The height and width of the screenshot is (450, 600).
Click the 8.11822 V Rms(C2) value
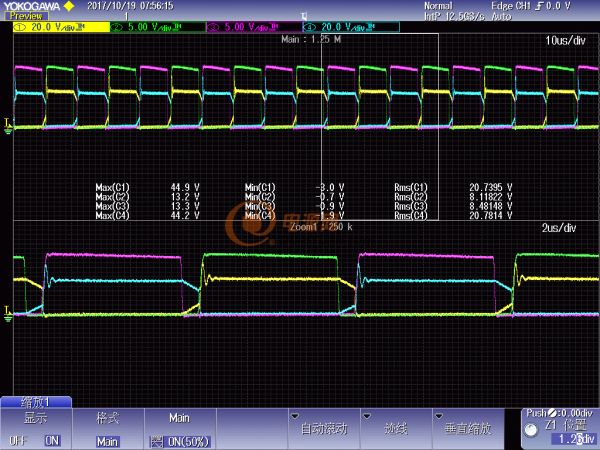point(491,197)
